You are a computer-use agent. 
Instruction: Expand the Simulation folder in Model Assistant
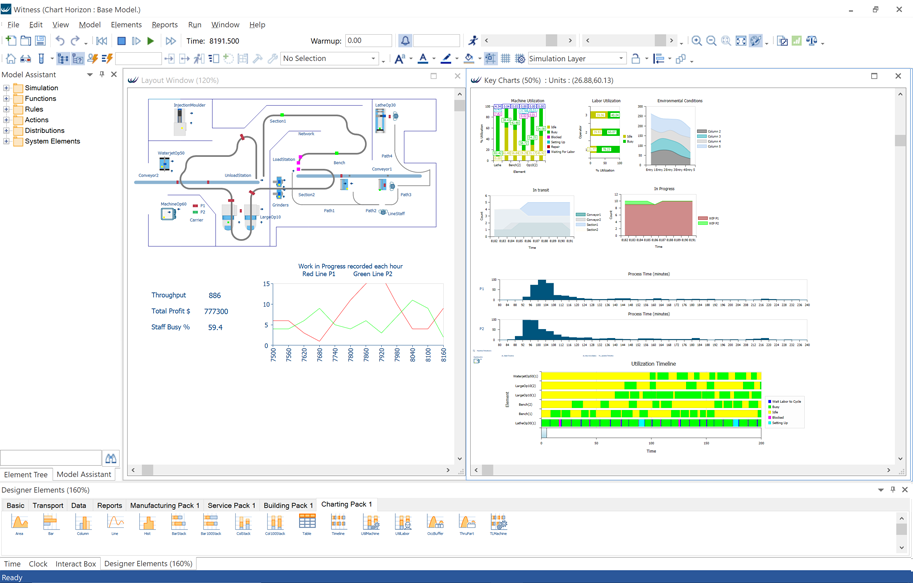(x=6, y=88)
